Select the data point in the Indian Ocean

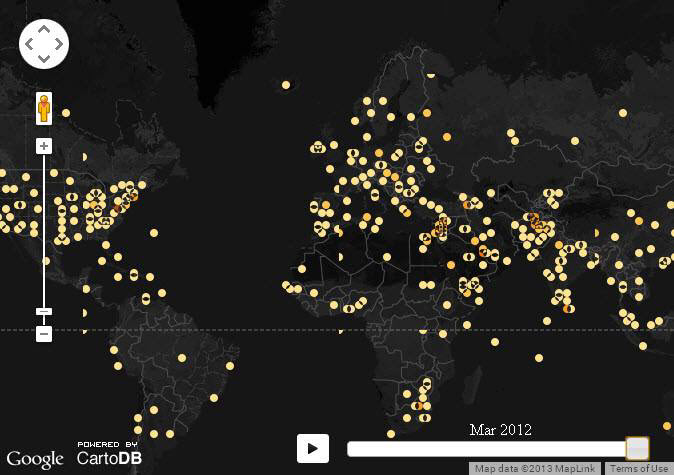tap(539, 358)
